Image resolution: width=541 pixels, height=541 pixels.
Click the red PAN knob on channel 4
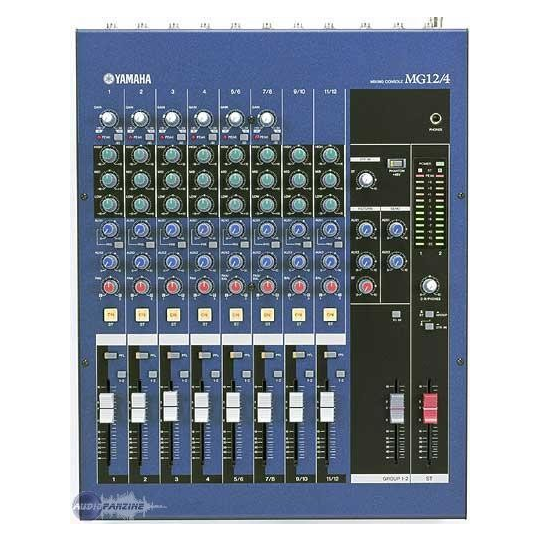point(204,286)
